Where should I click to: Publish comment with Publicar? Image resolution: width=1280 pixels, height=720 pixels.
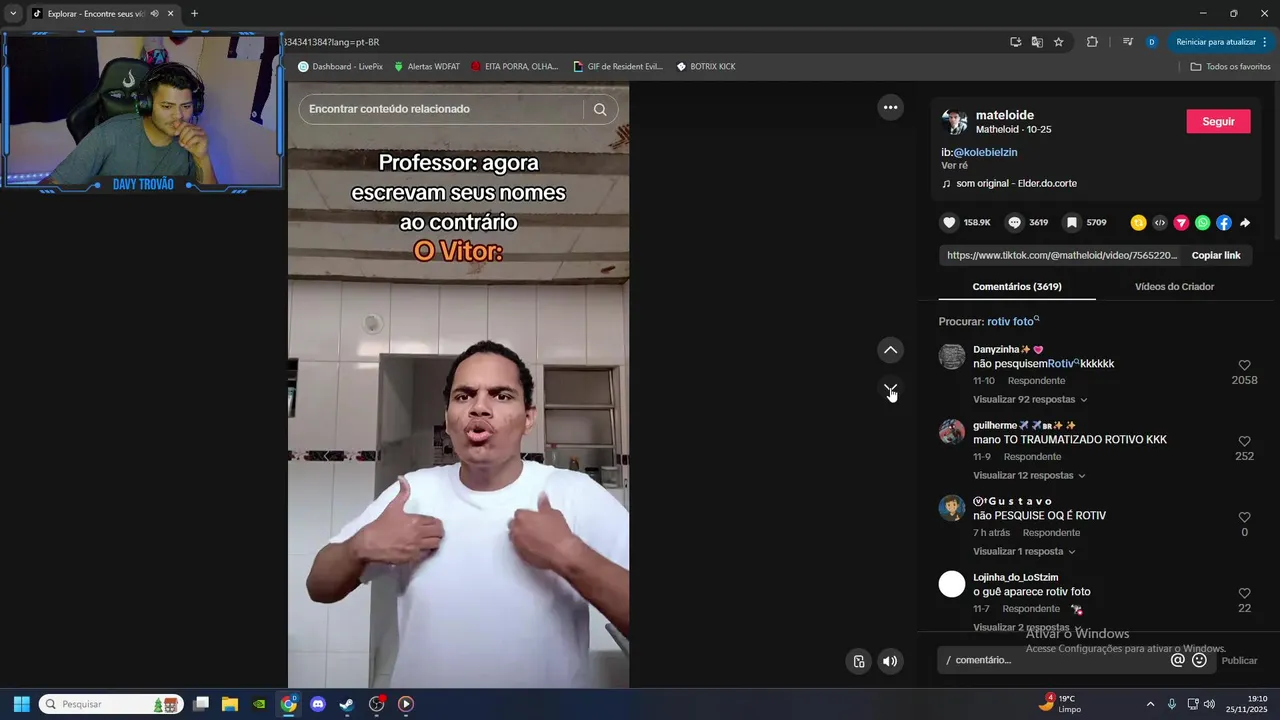coord(1239,661)
